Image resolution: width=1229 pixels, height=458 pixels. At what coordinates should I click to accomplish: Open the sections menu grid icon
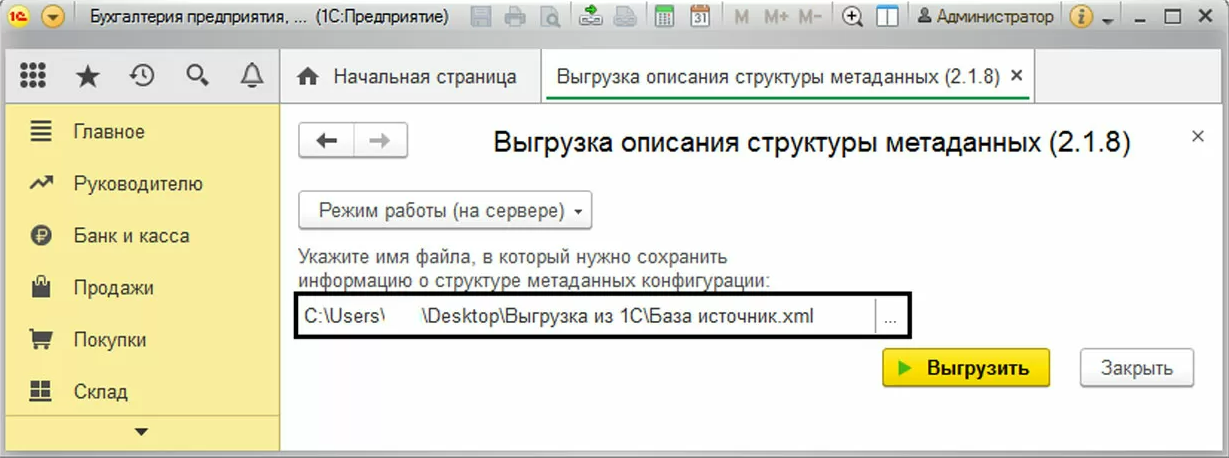pos(33,76)
